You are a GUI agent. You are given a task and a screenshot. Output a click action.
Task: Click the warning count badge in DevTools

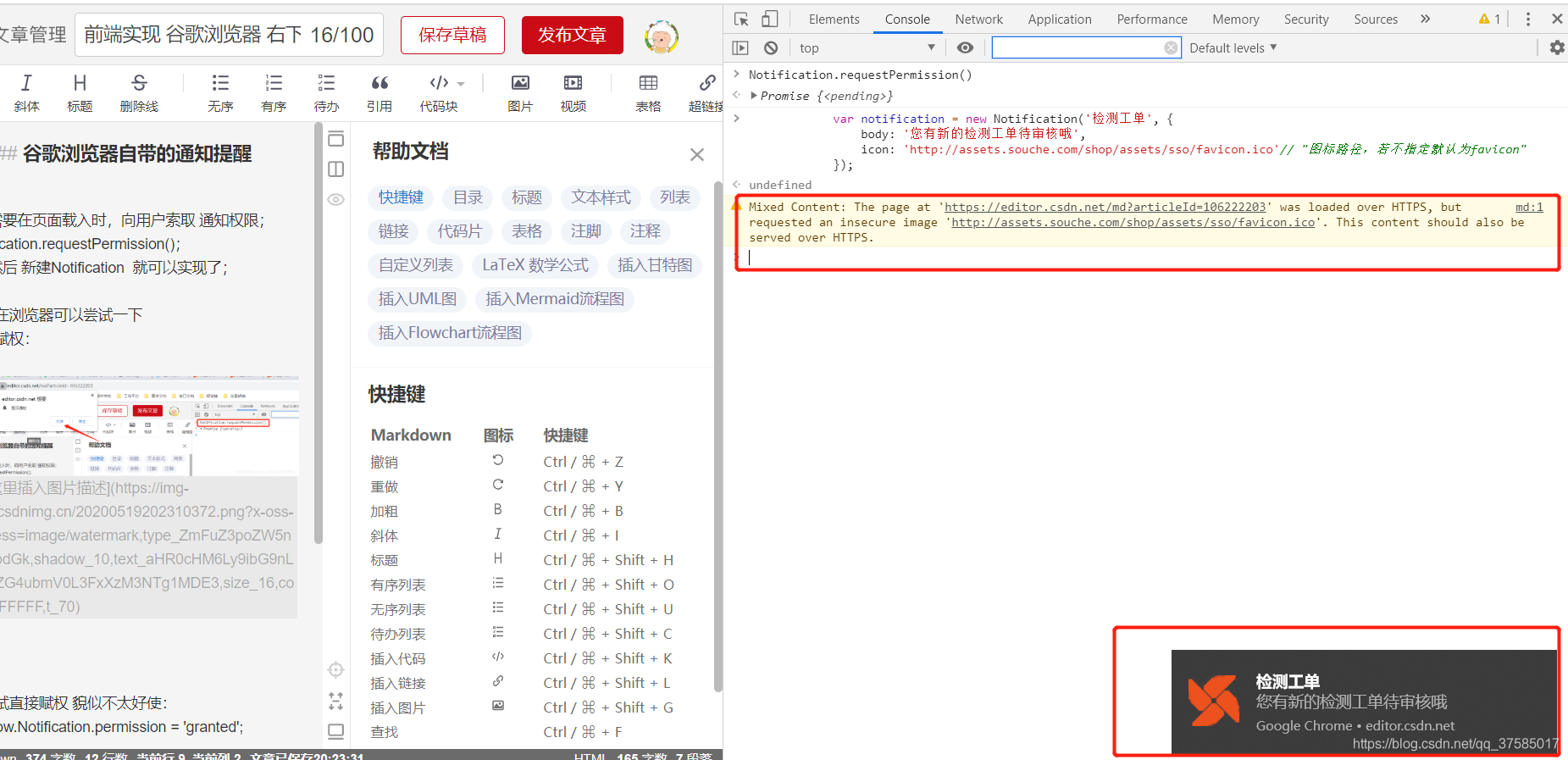point(1489,19)
